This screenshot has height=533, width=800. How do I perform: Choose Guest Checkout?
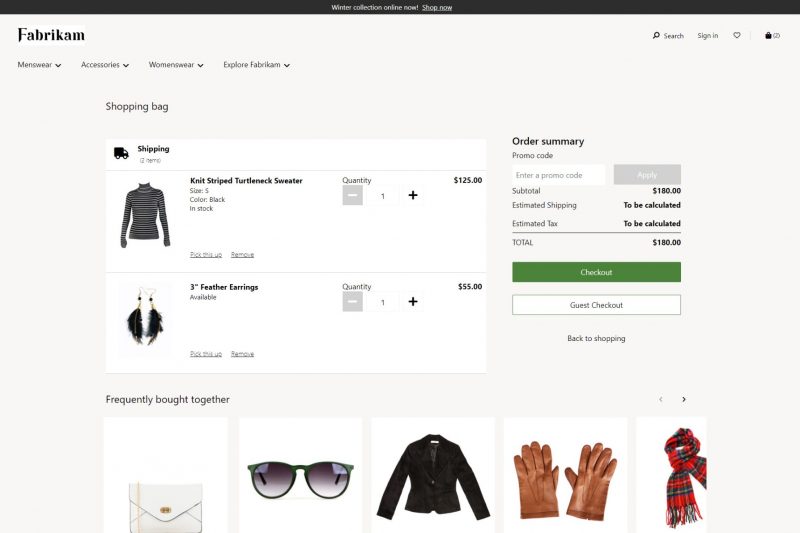coord(596,305)
